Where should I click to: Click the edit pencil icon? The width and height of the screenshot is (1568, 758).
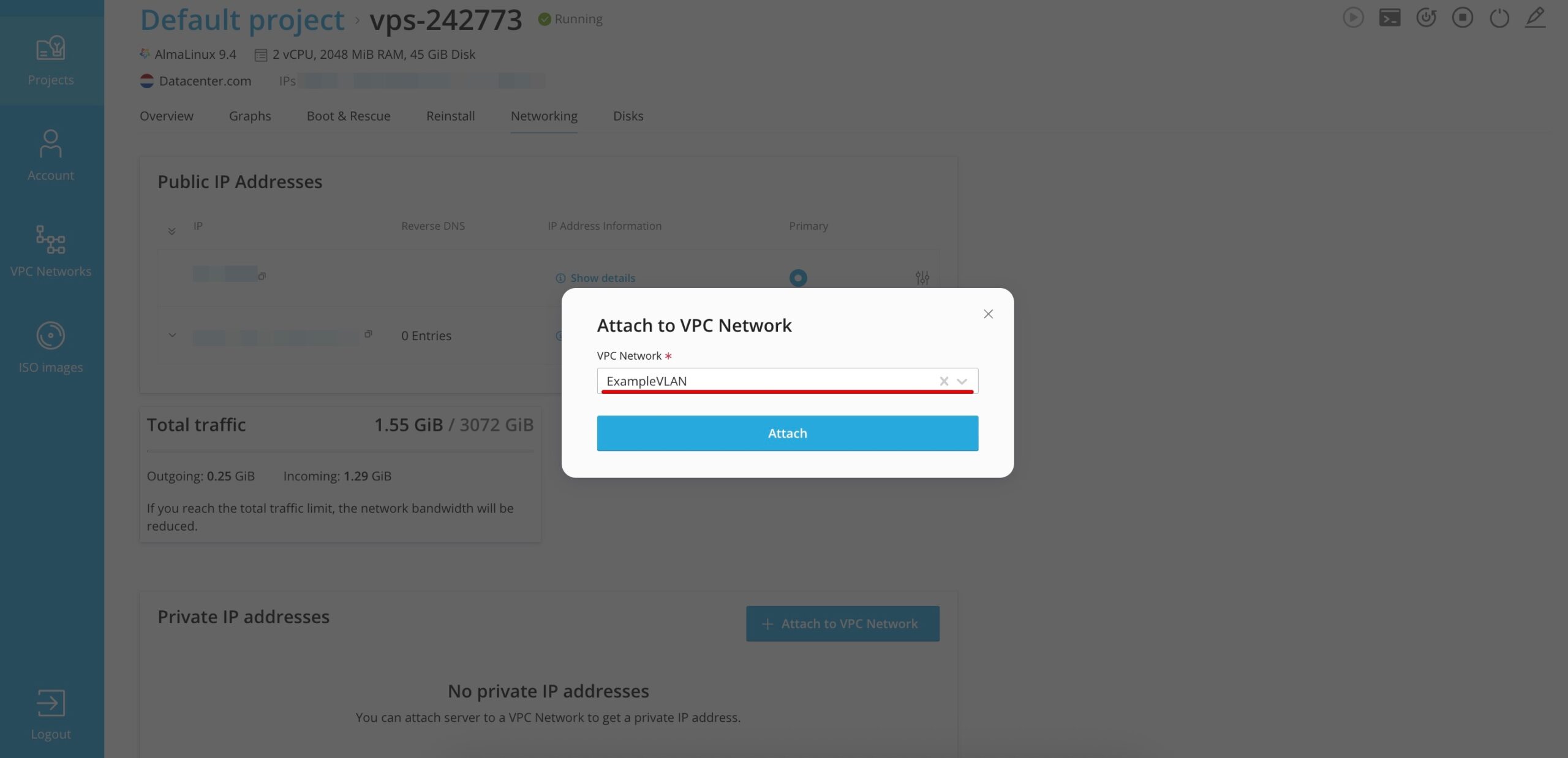point(1536,17)
